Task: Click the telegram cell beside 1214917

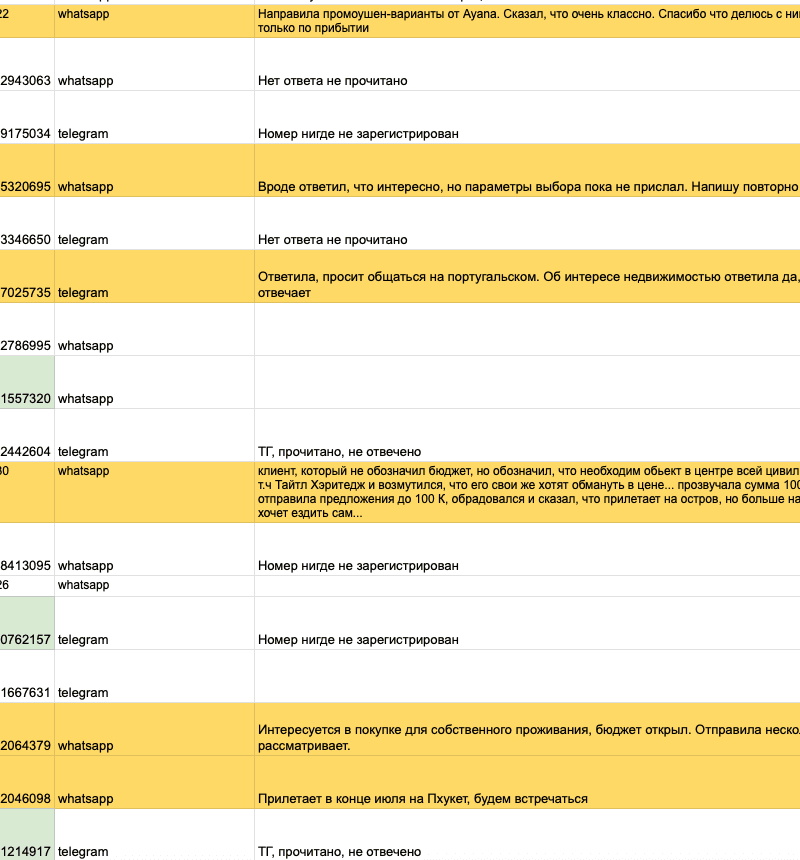Action: (x=154, y=835)
